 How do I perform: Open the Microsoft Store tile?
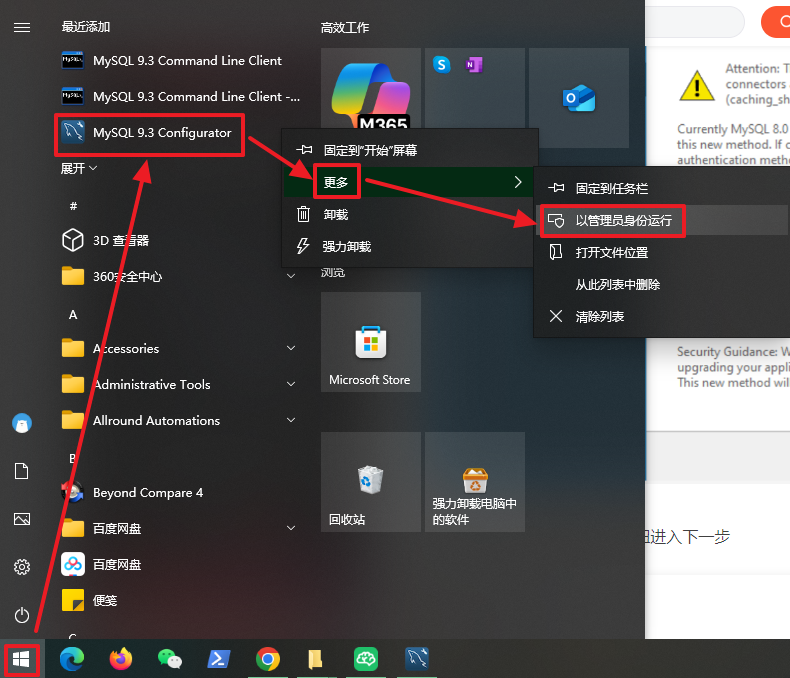point(371,342)
